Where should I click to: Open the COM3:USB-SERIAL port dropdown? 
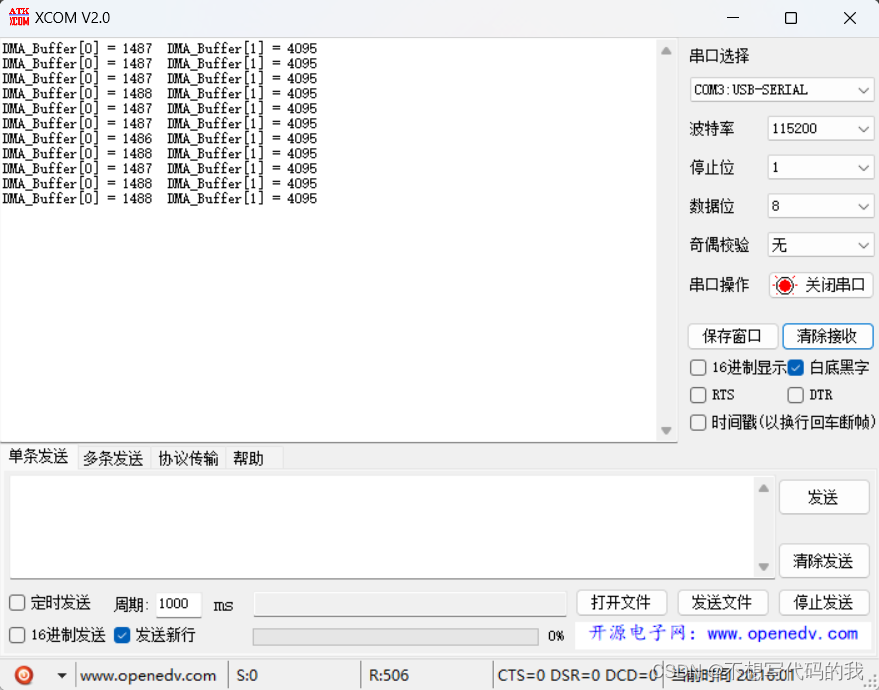(x=781, y=90)
